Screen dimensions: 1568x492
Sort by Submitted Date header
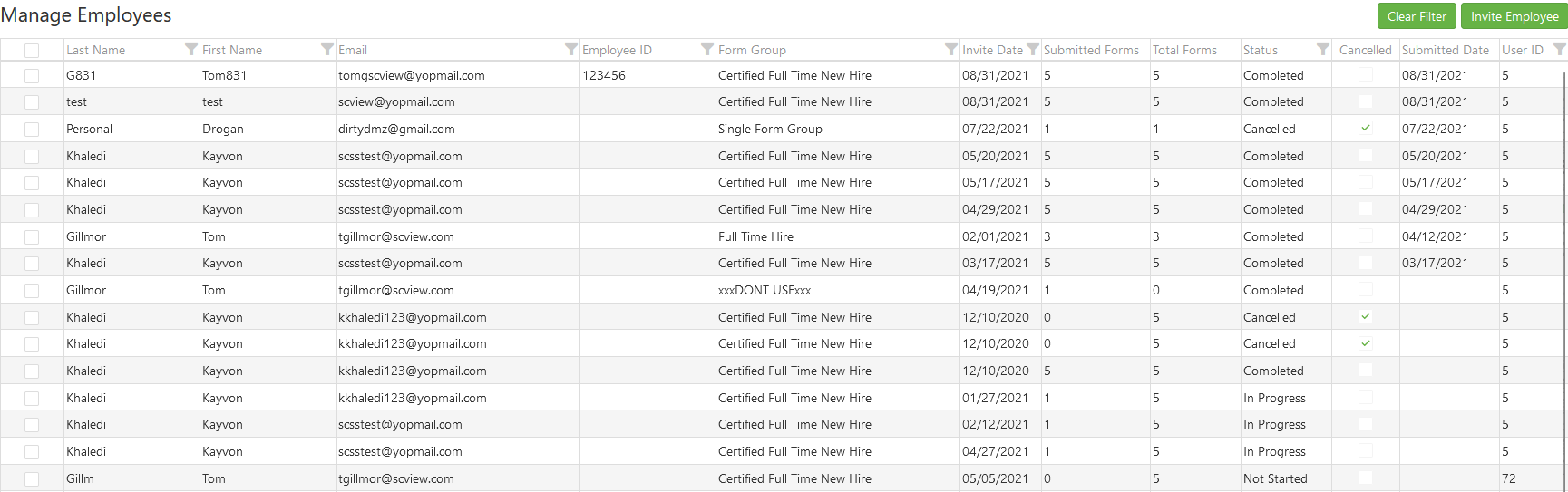pyautogui.click(x=1446, y=50)
